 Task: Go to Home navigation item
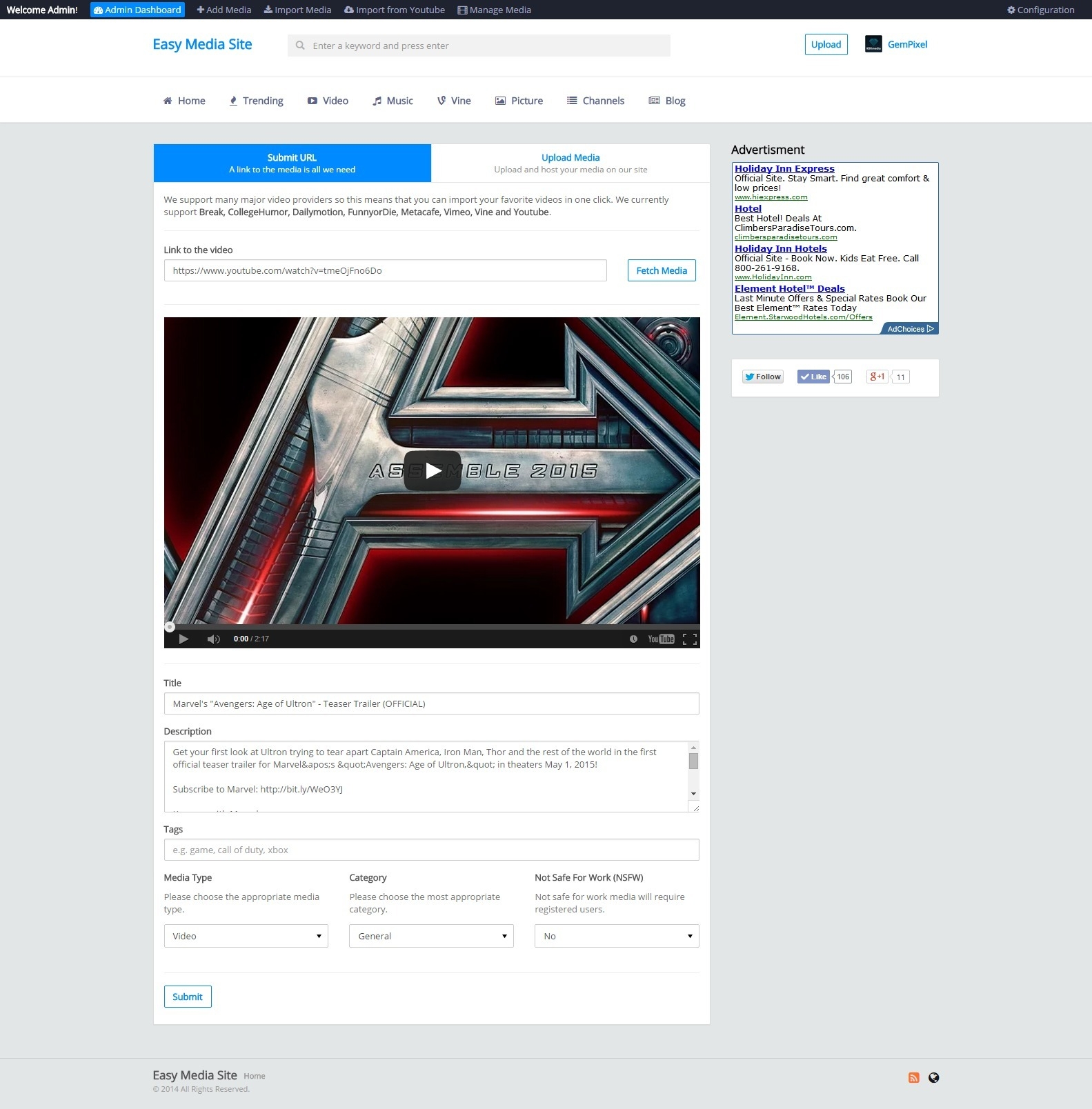pos(184,101)
